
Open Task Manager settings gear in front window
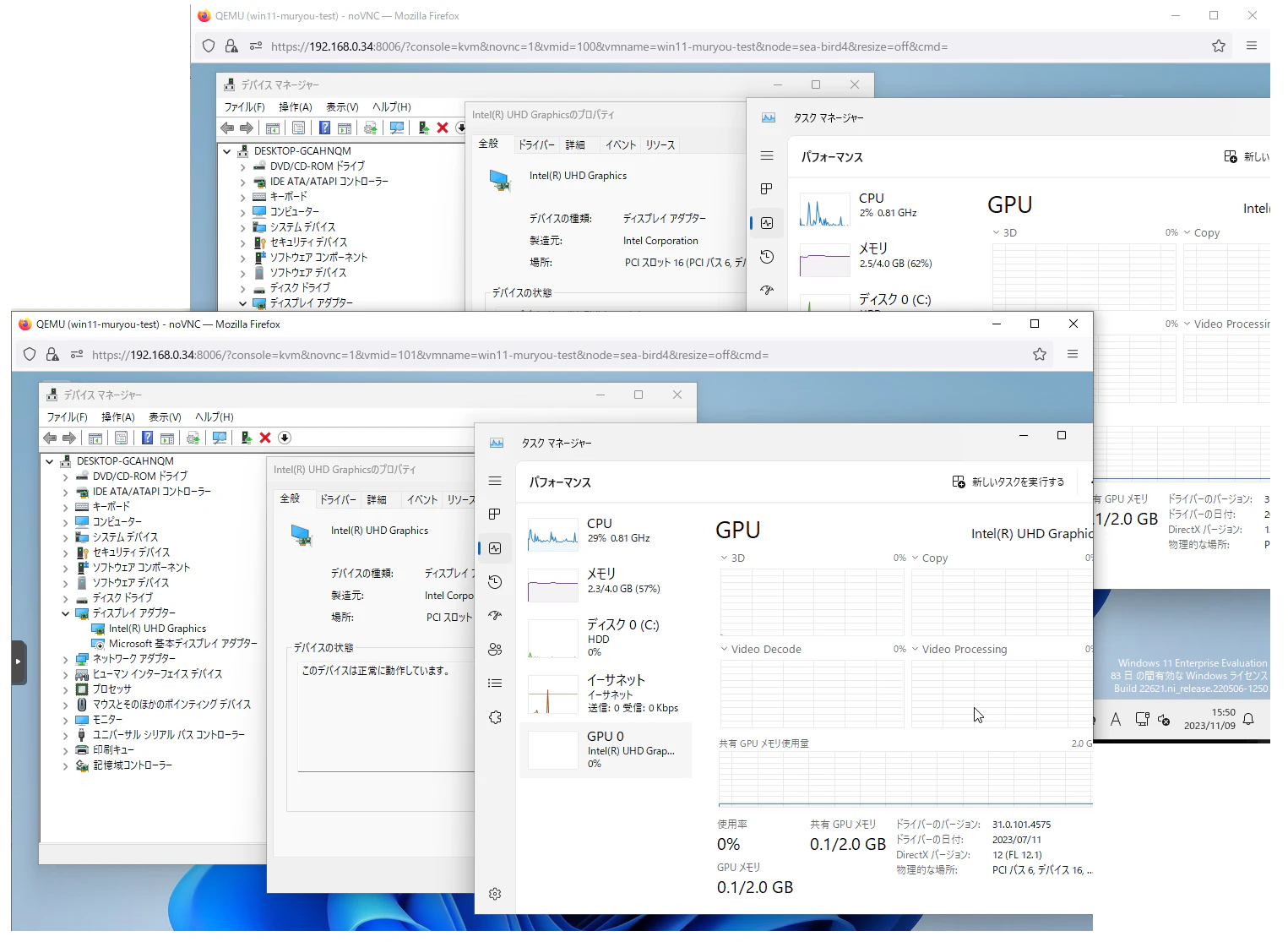pos(495,894)
